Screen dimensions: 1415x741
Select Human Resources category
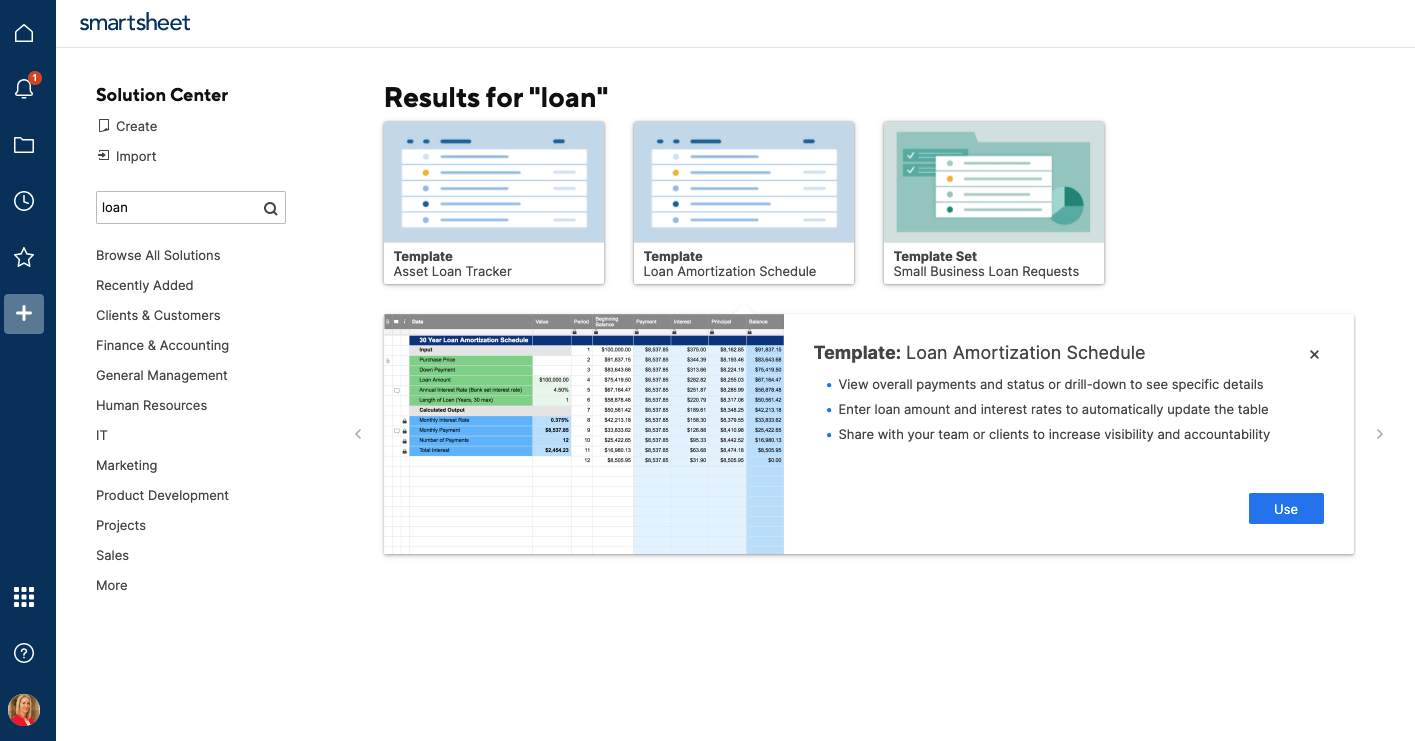(152, 405)
